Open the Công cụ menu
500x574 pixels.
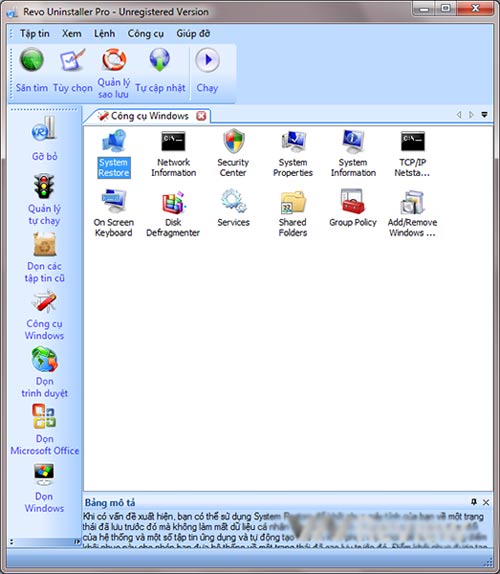click(x=146, y=34)
